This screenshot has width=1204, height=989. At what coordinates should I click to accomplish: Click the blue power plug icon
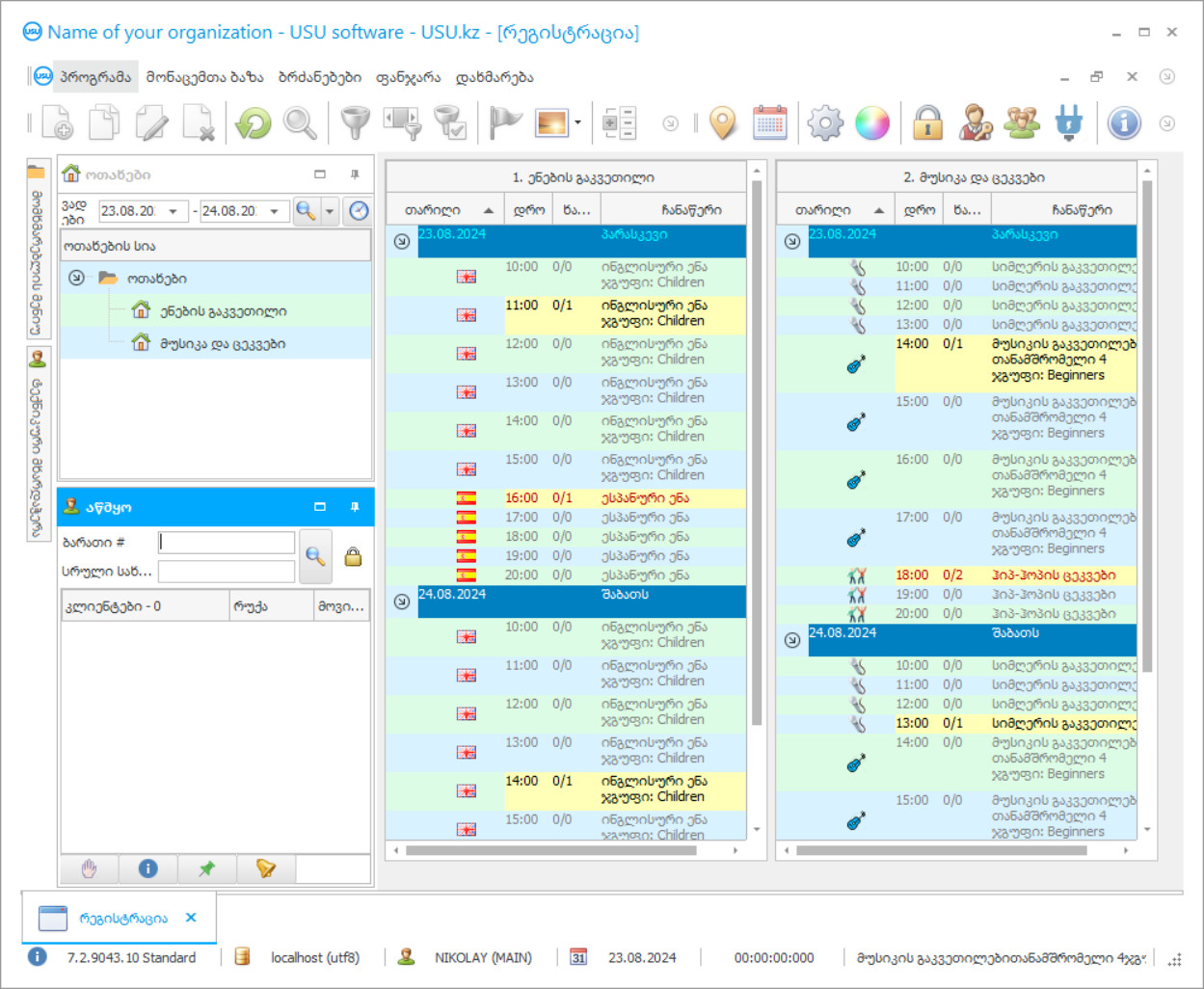click(x=1068, y=123)
